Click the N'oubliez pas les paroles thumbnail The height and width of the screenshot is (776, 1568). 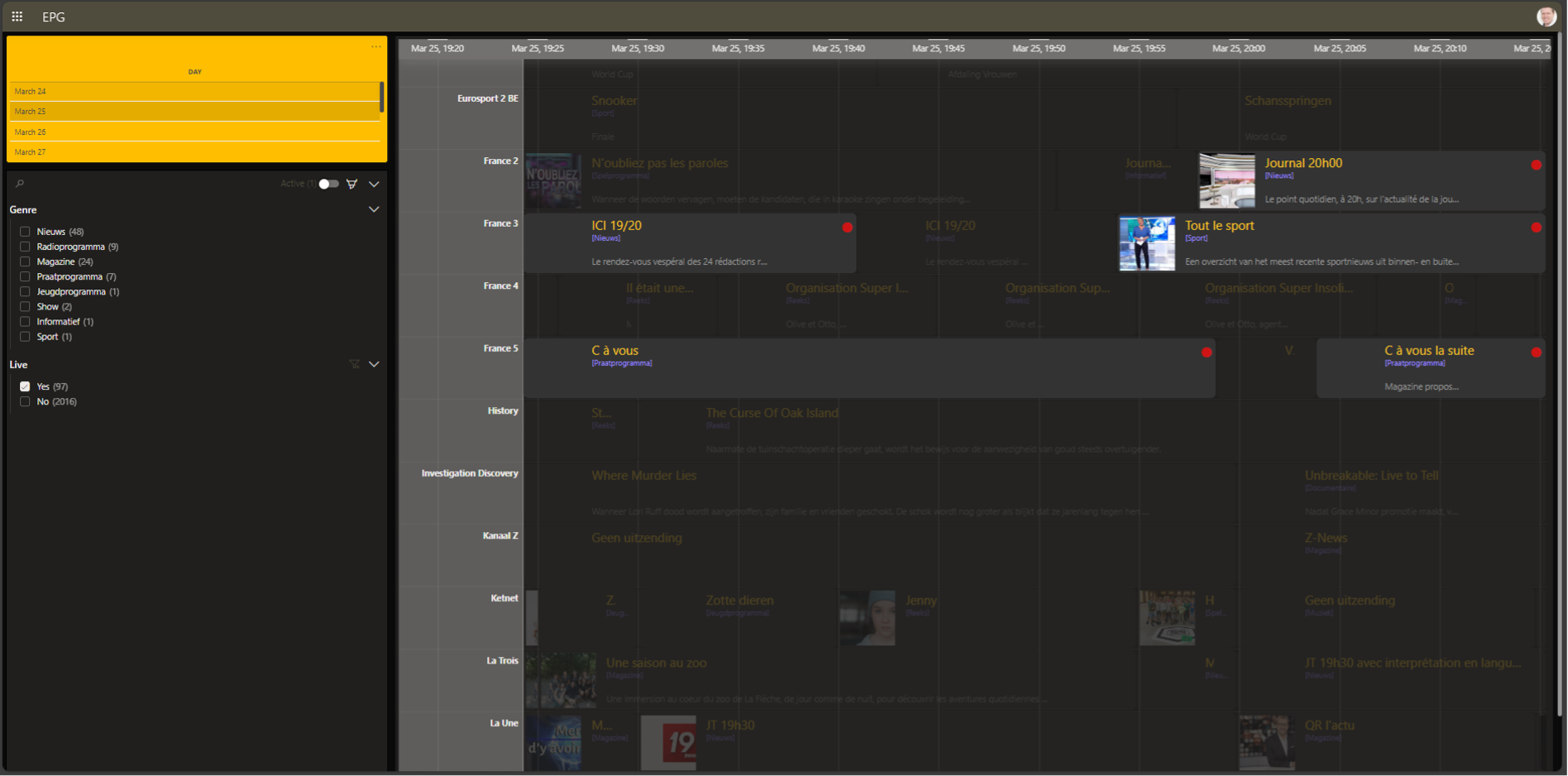(553, 180)
